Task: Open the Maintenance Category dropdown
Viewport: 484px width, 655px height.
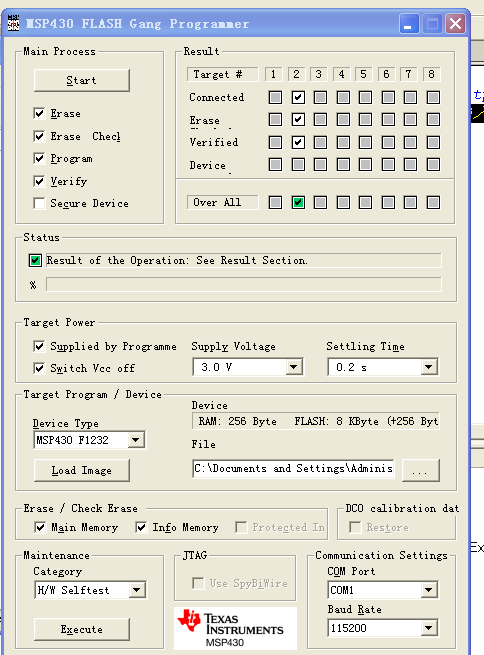Action: pyautogui.click(x=137, y=590)
